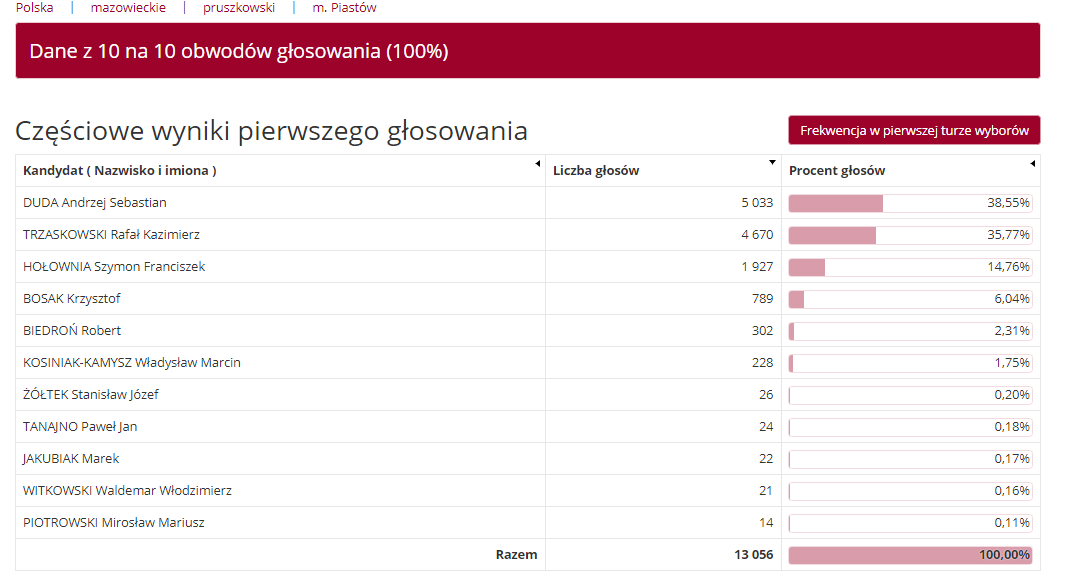Click the red voting districts data banner
The width and height of the screenshot is (1067, 587).
tap(527, 51)
